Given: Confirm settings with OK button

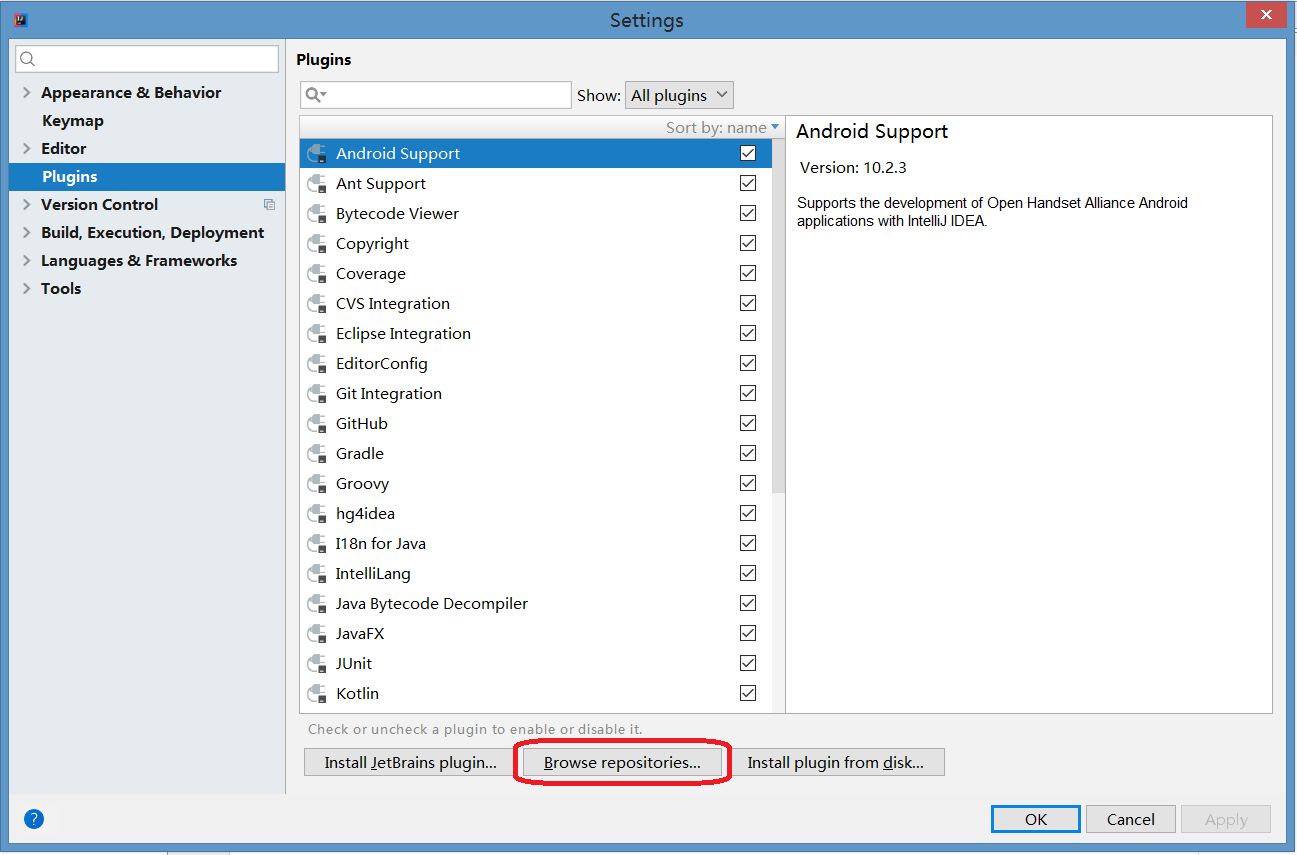Looking at the screenshot, I should click(1036, 819).
